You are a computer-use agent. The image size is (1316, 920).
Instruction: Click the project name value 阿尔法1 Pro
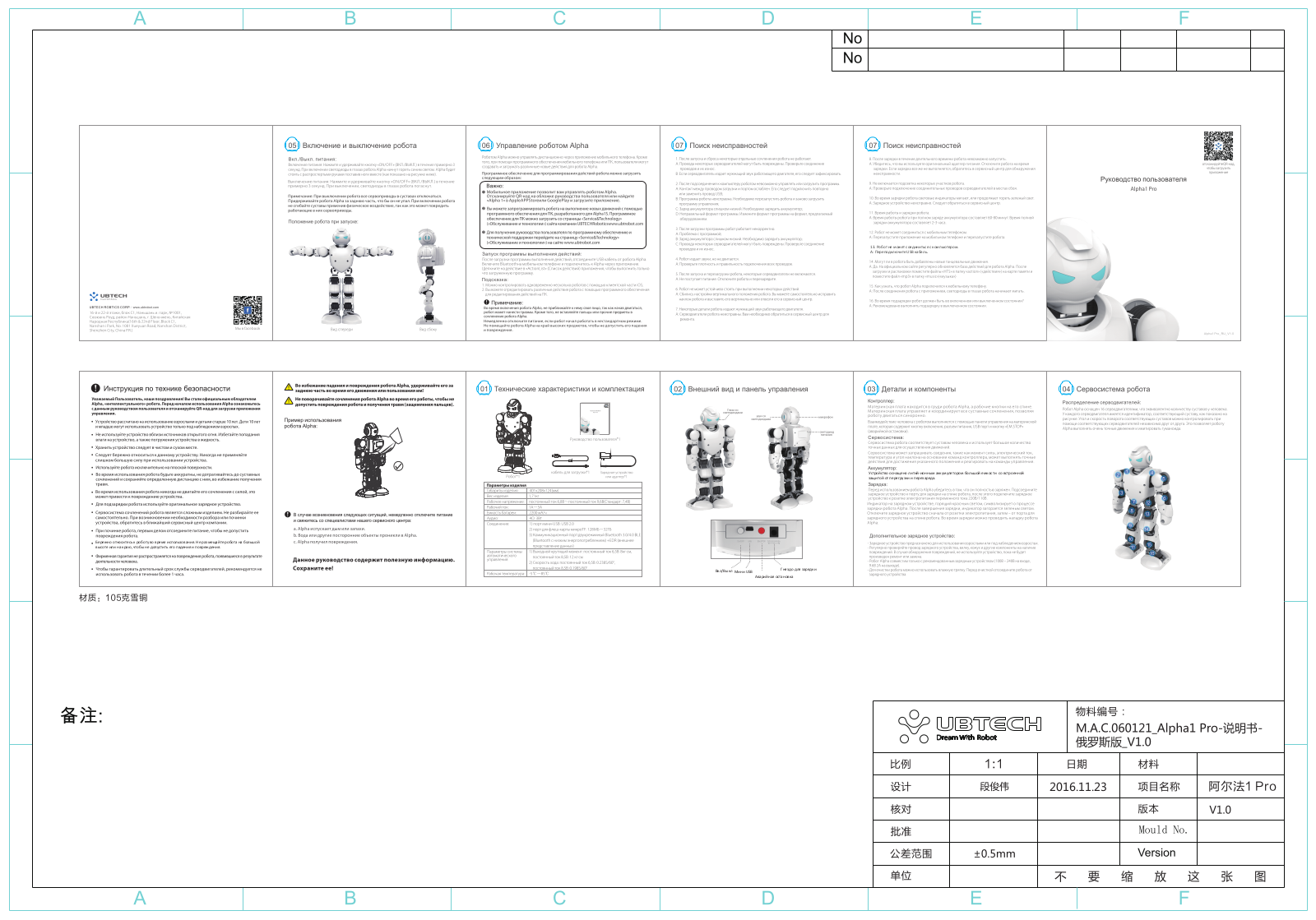click(x=1242, y=786)
